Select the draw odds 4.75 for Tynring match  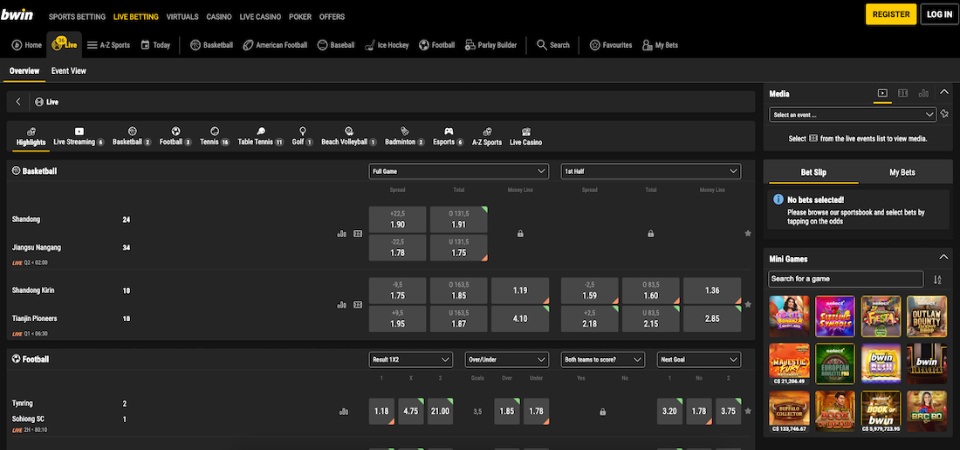pos(411,411)
